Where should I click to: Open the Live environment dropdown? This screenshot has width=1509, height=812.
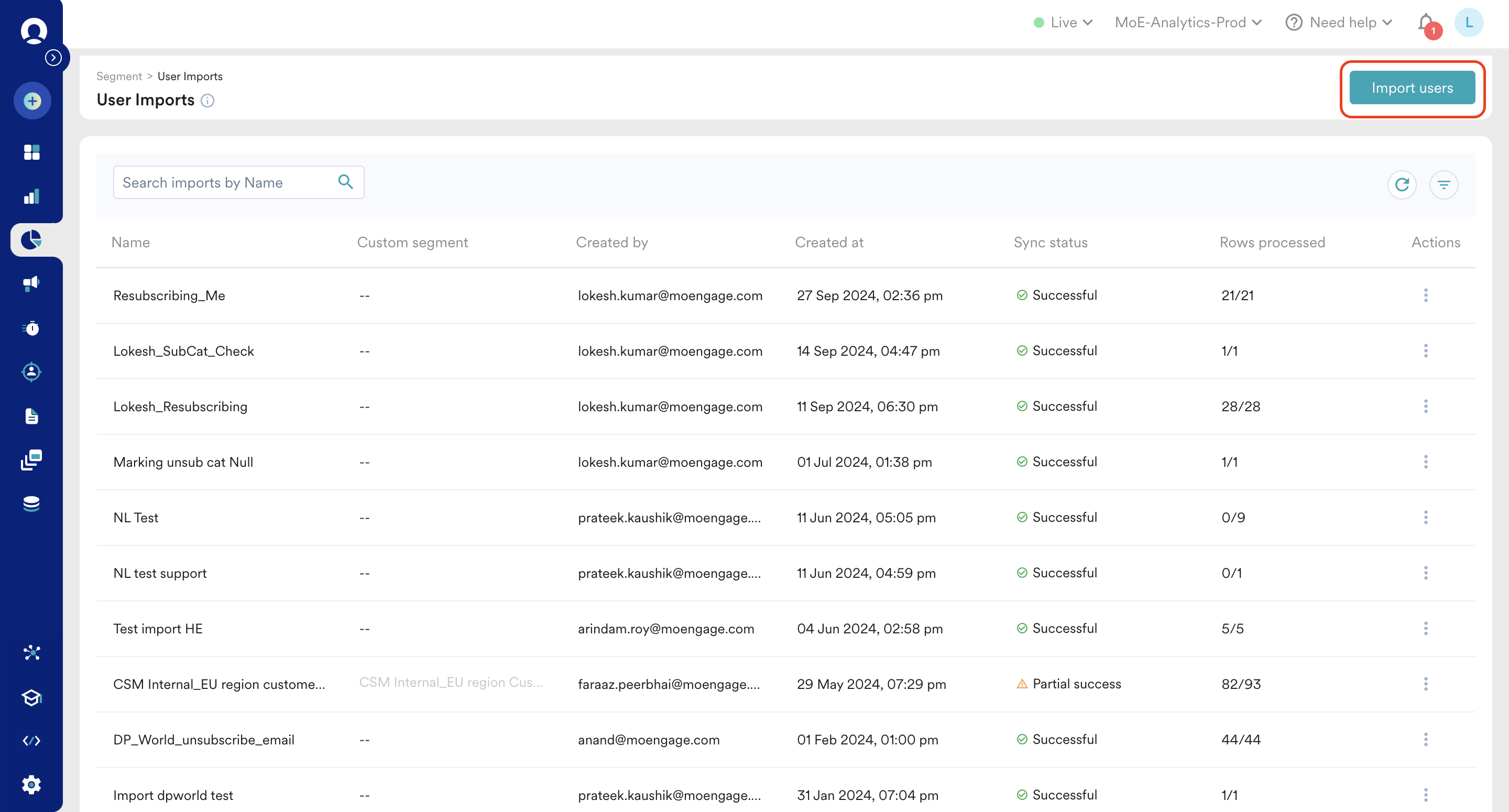coord(1063,22)
